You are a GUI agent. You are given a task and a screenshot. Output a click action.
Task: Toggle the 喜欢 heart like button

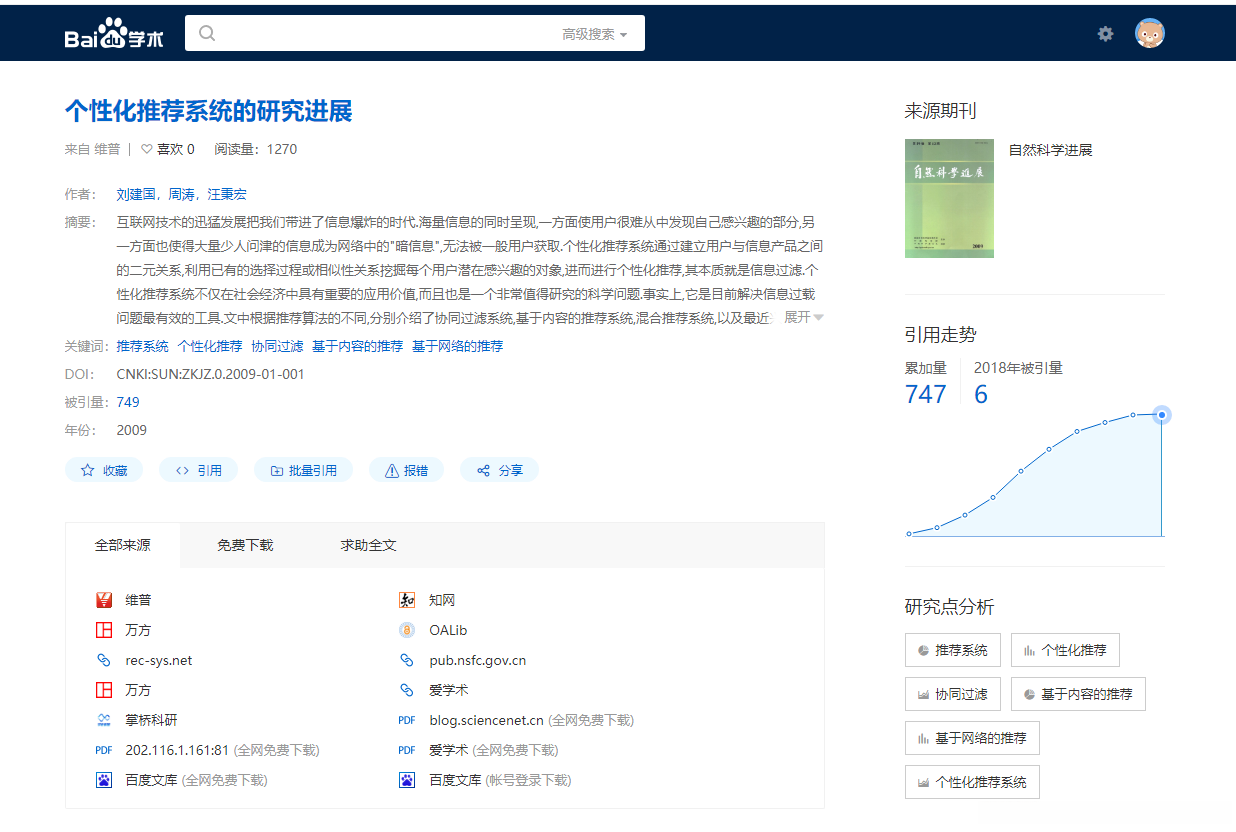point(148,148)
